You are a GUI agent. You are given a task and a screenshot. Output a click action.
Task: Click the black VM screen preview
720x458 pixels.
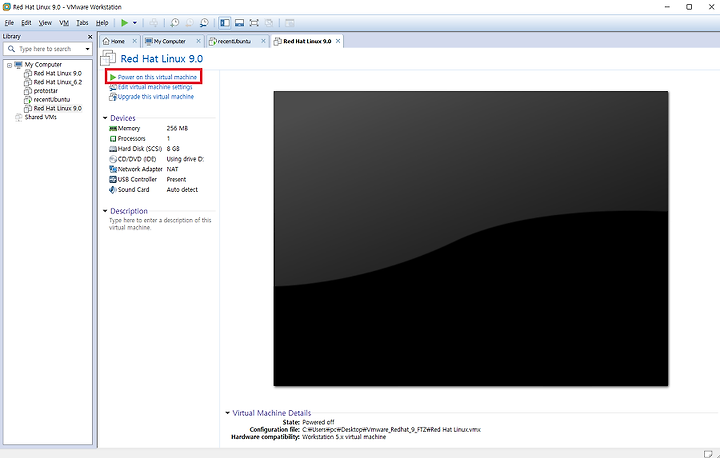tap(471, 238)
